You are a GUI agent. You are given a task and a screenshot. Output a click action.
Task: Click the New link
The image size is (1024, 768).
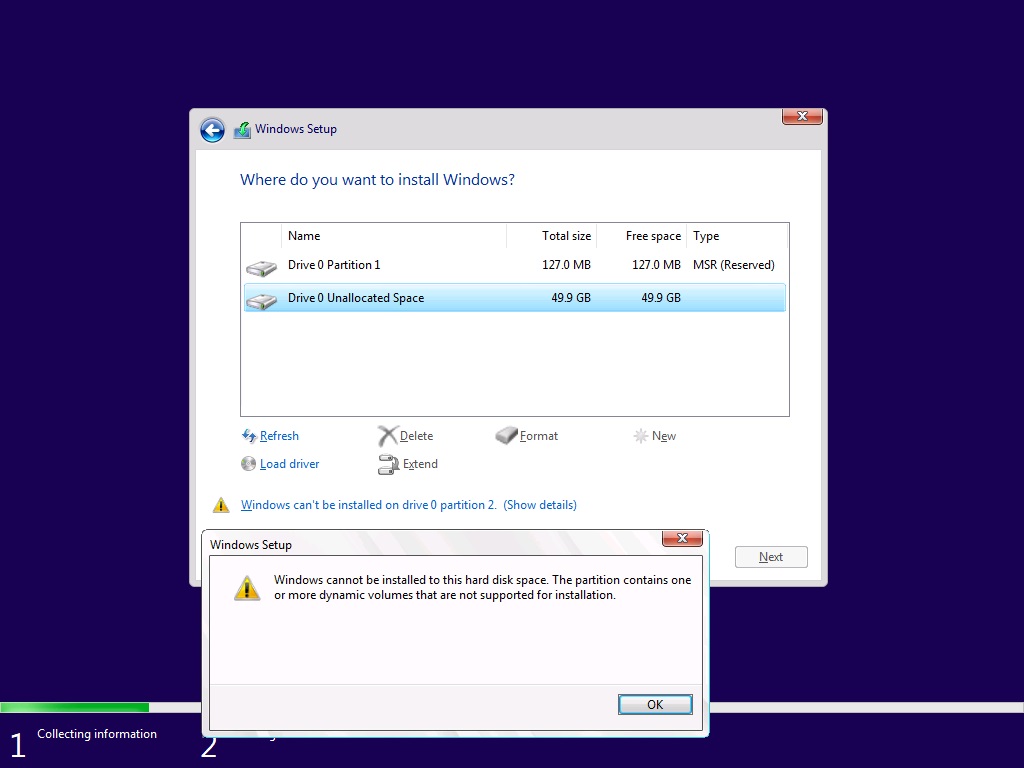[x=664, y=436]
